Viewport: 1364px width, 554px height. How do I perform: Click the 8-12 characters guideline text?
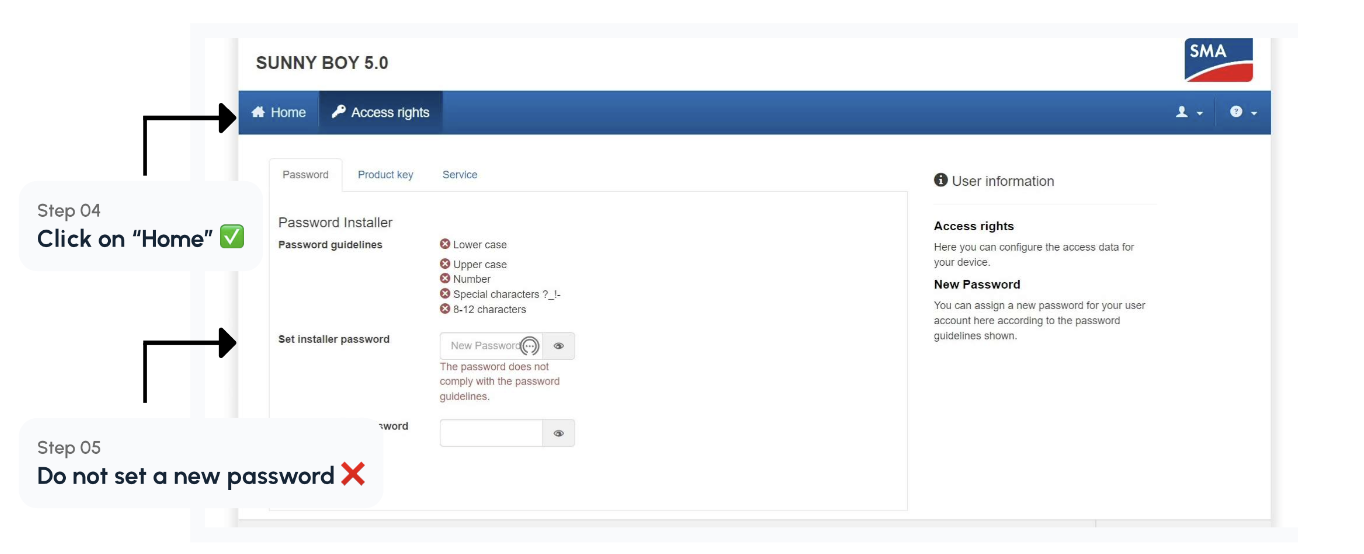pos(490,310)
